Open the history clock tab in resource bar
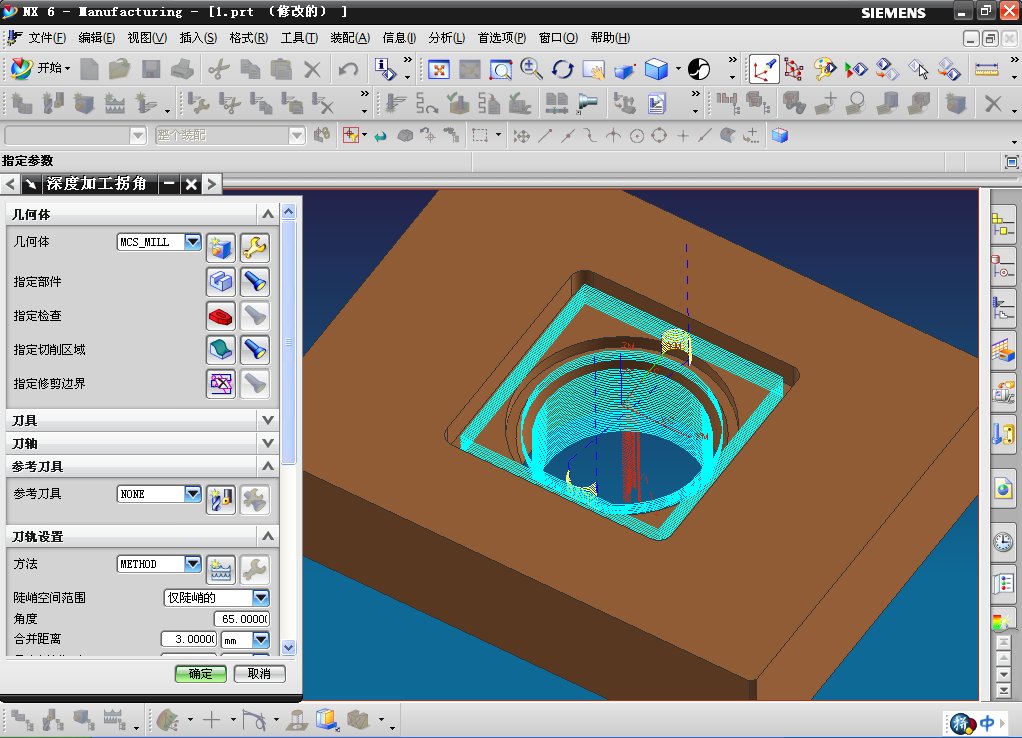 click(x=1002, y=542)
